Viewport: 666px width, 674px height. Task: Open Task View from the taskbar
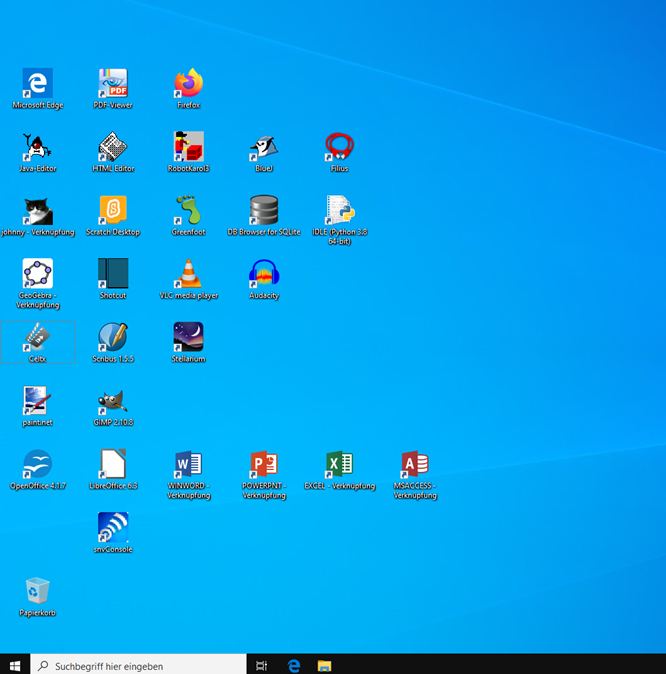tap(261, 665)
